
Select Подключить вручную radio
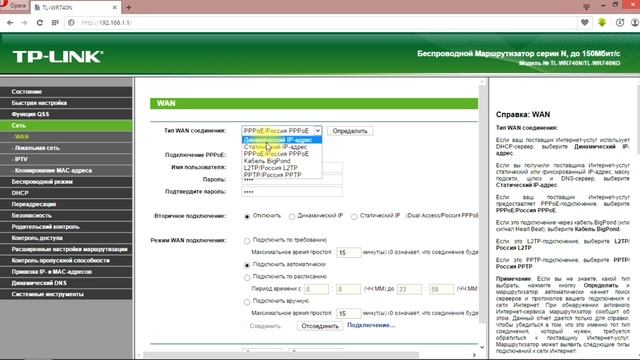click(x=247, y=302)
